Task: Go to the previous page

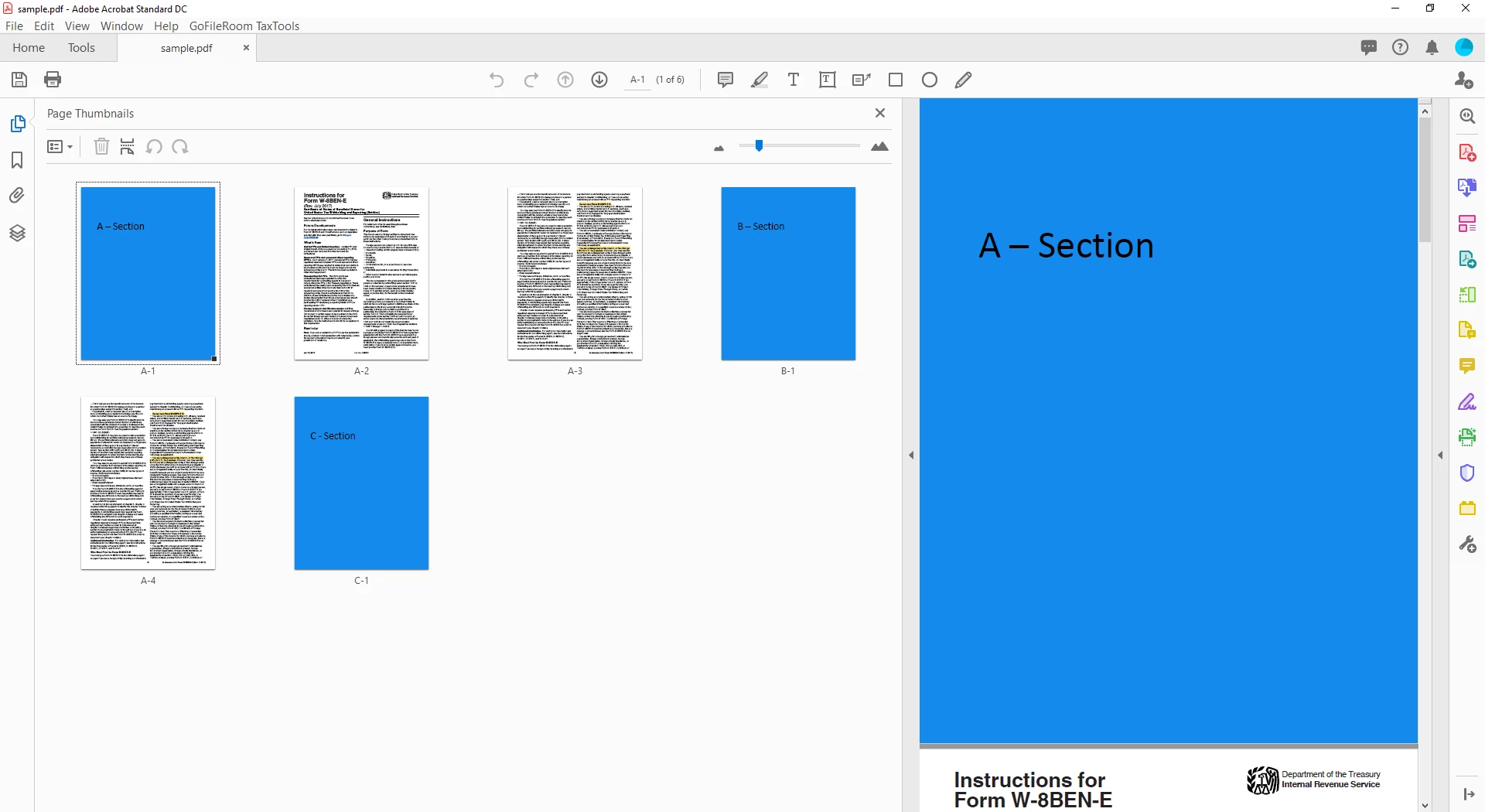Action: (565, 80)
